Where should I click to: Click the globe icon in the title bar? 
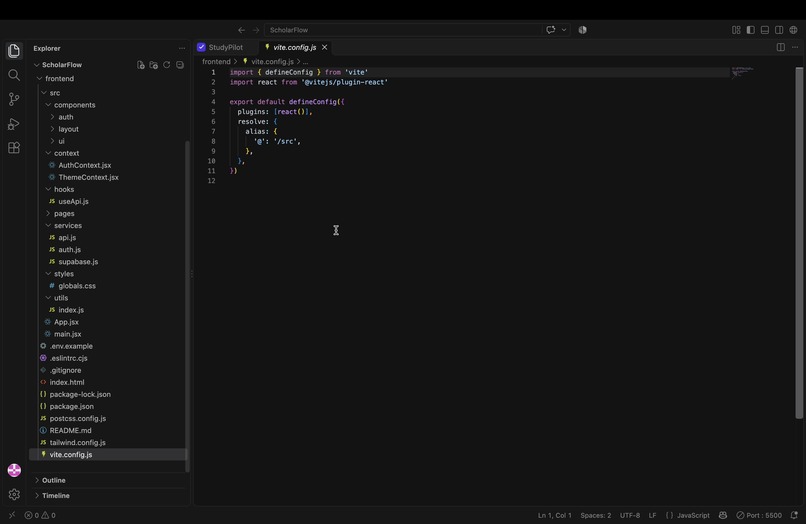[793, 30]
